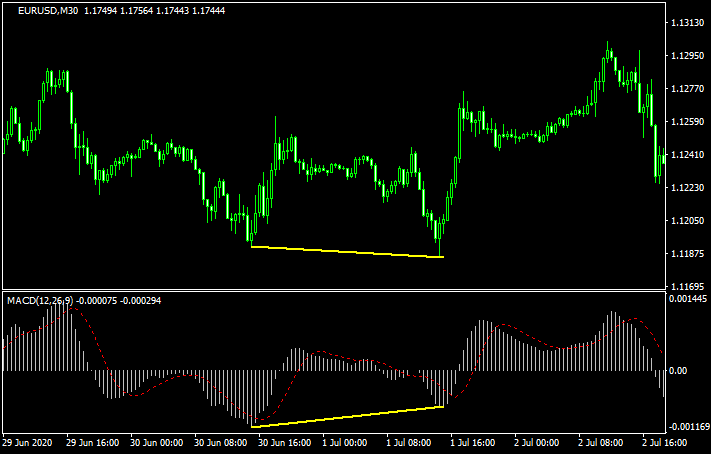The image size is (711, 454).
Task: Click the 30 Jun 08:00 time label
Action: [221, 441]
